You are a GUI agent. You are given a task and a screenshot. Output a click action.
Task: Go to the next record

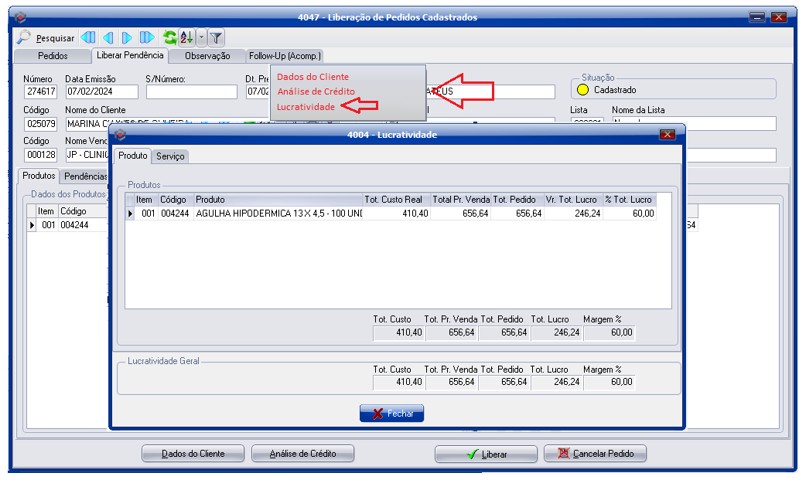tap(127, 38)
